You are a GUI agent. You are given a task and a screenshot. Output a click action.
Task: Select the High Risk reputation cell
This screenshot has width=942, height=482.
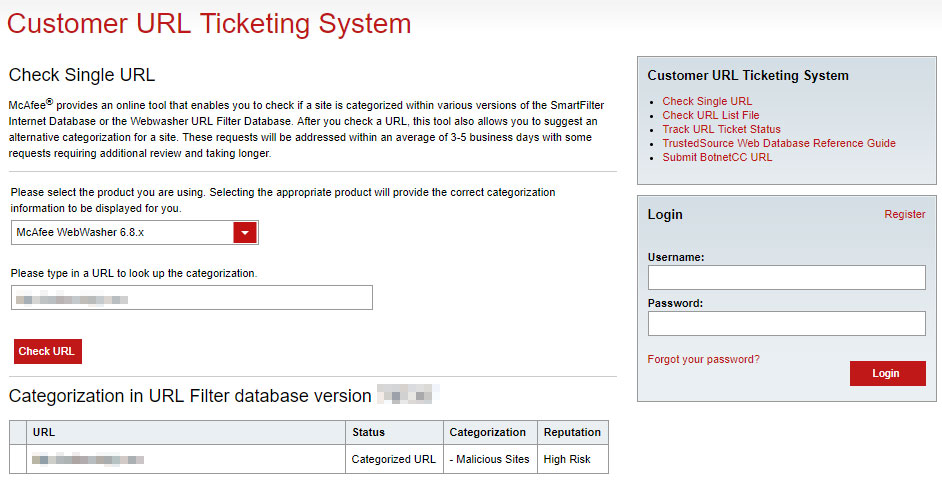coord(573,459)
